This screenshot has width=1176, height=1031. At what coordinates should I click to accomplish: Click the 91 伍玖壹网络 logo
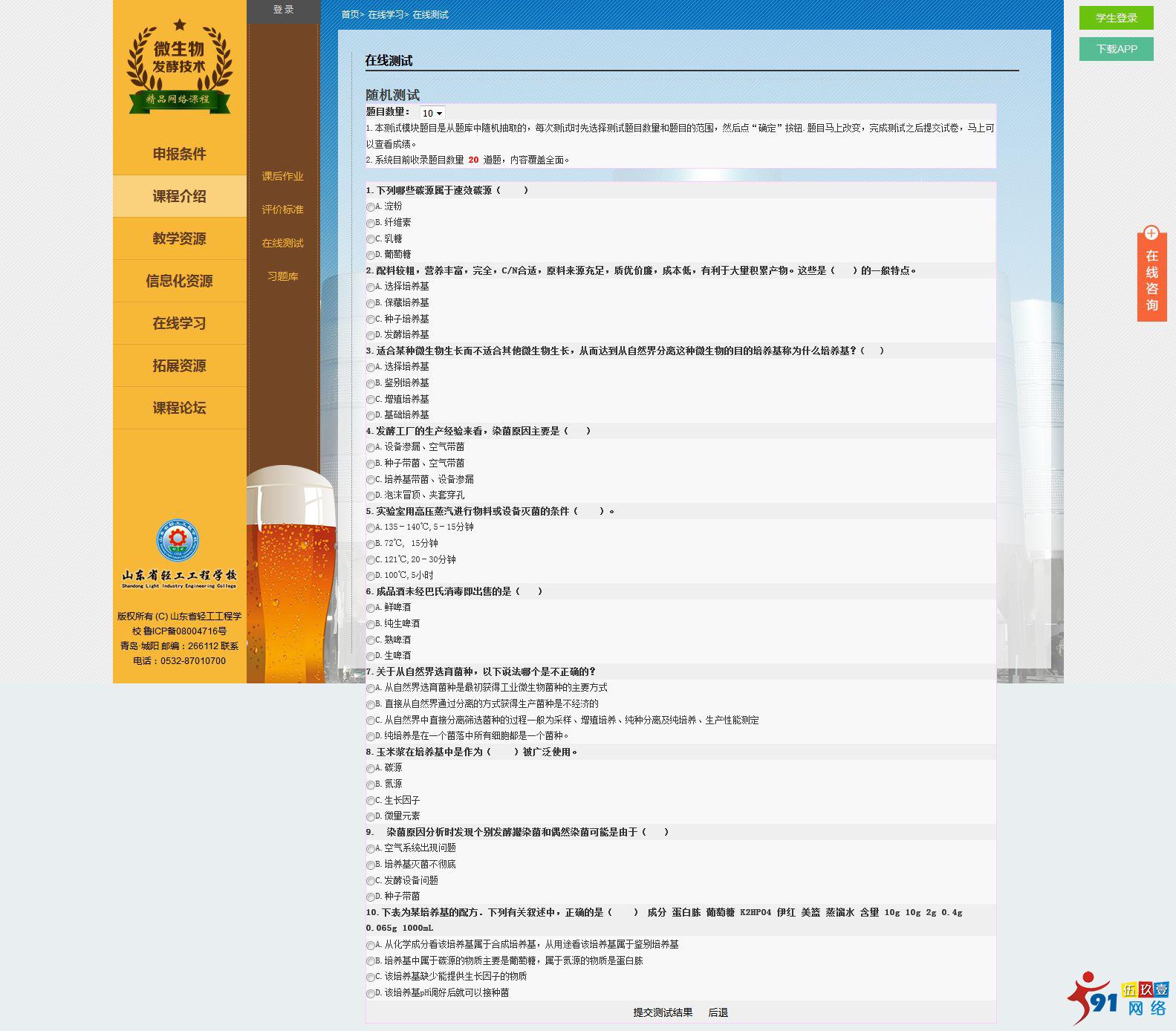(x=1118, y=998)
